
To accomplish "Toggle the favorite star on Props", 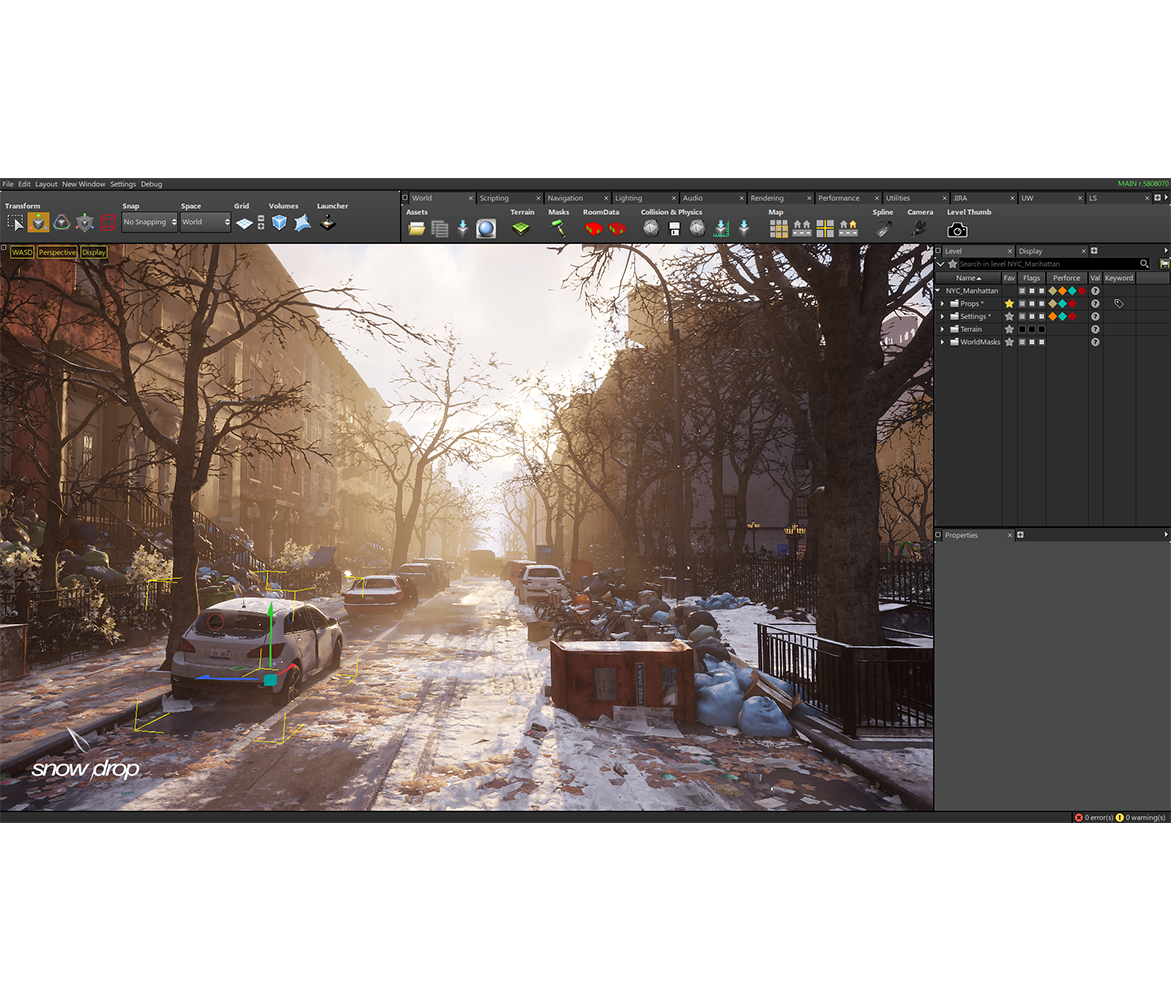I will coord(1009,303).
